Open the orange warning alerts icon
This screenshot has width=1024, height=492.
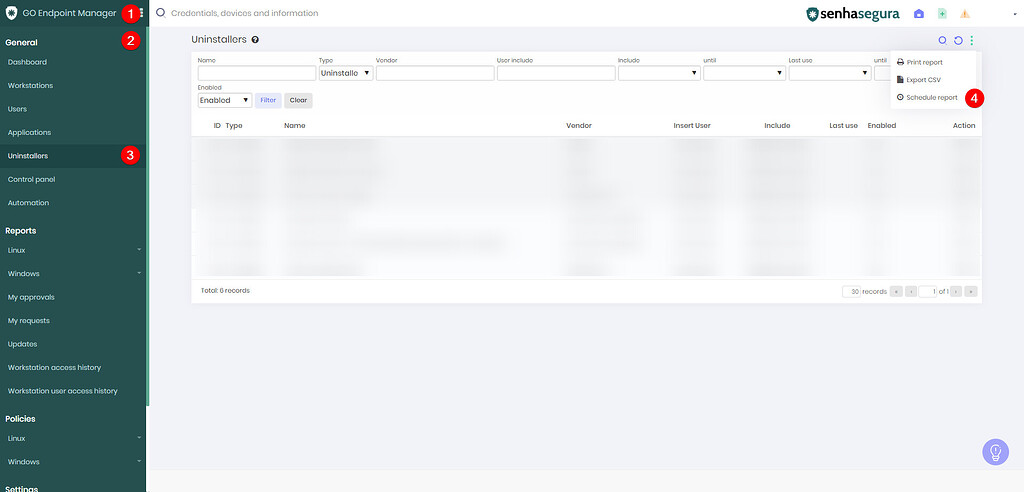click(x=965, y=14)
